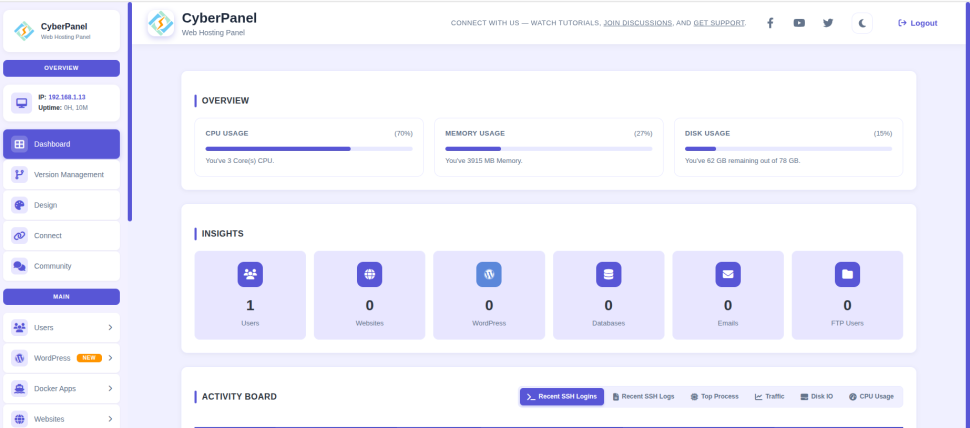Toggle dark mode with moon icon
This screenshot has height=428, width=970.
(862, 24)
